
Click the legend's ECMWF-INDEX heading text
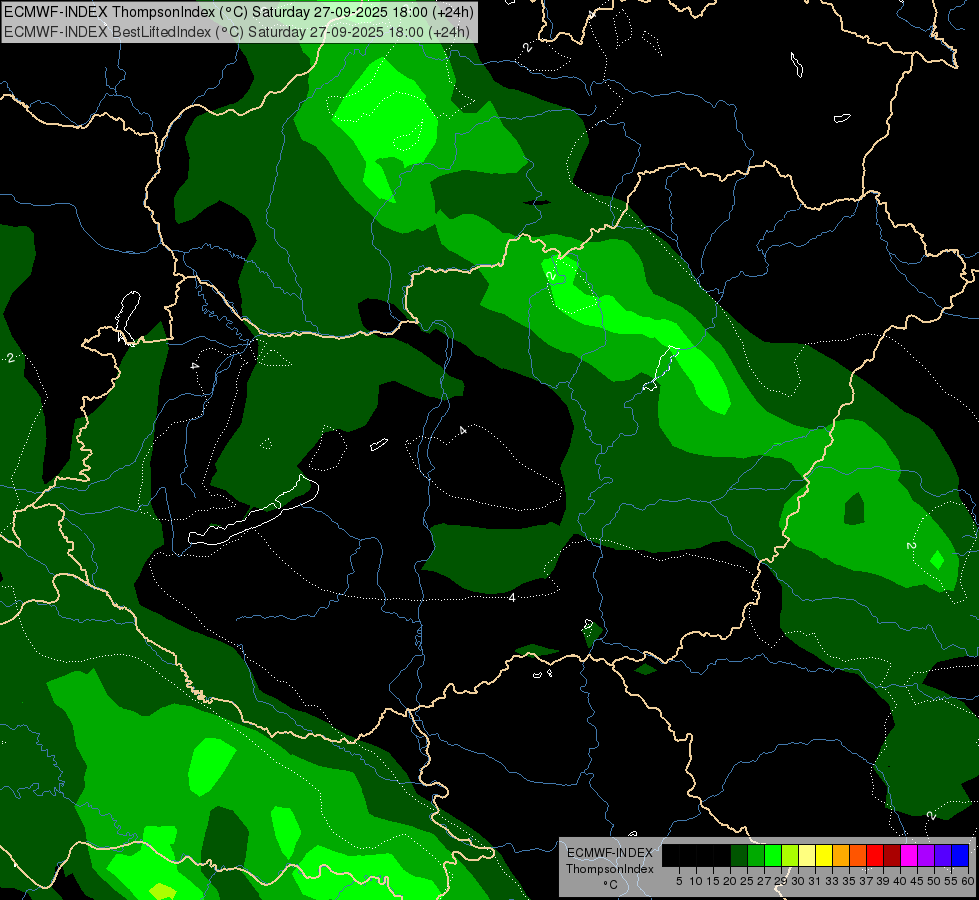(x=609, y=853)
